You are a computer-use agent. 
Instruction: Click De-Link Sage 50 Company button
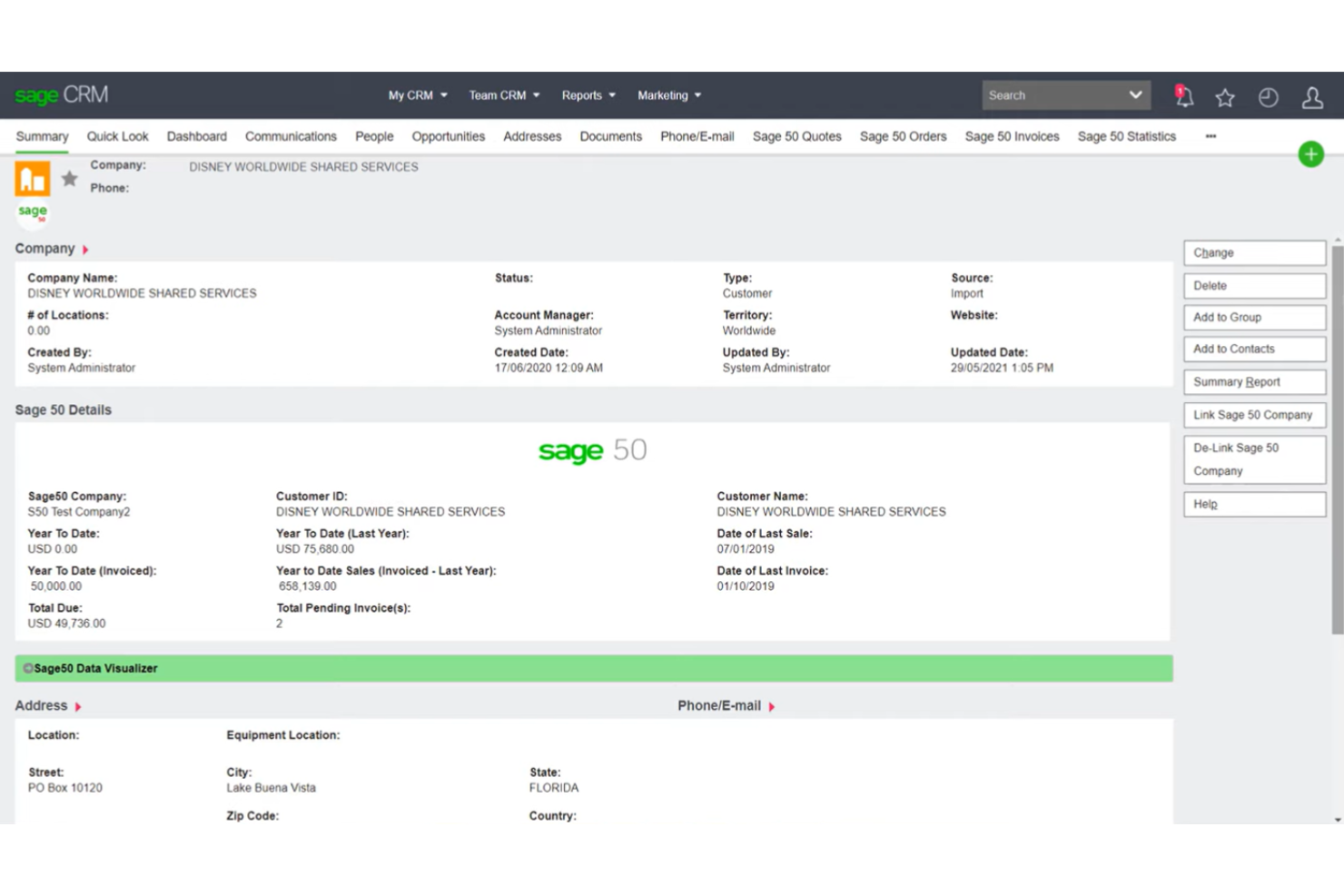coord(1254,459)
